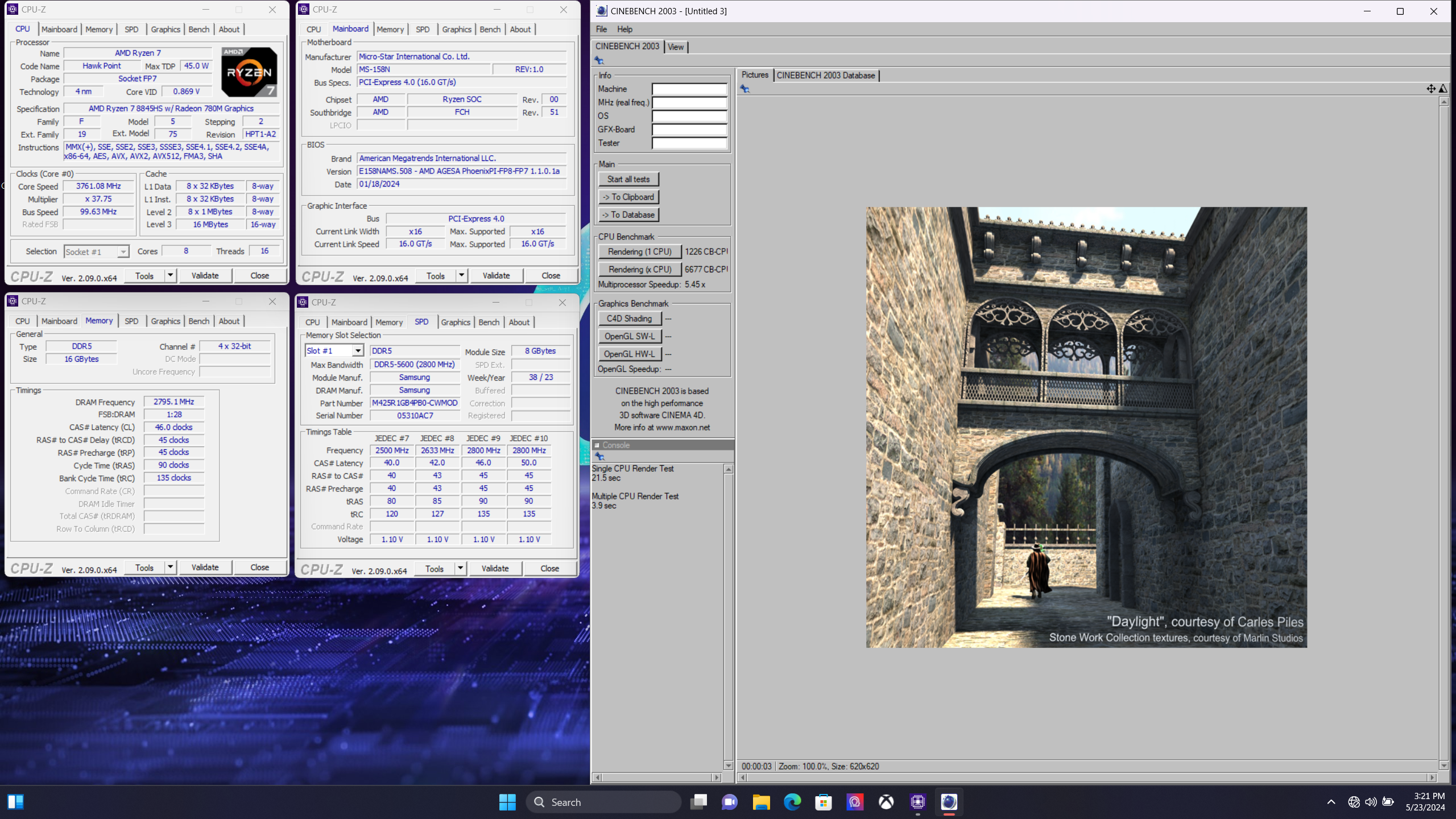Click the rendered Daylight picture
Image resolution: width=1456 pixels, height=819 pixels.
point(1086,427)
